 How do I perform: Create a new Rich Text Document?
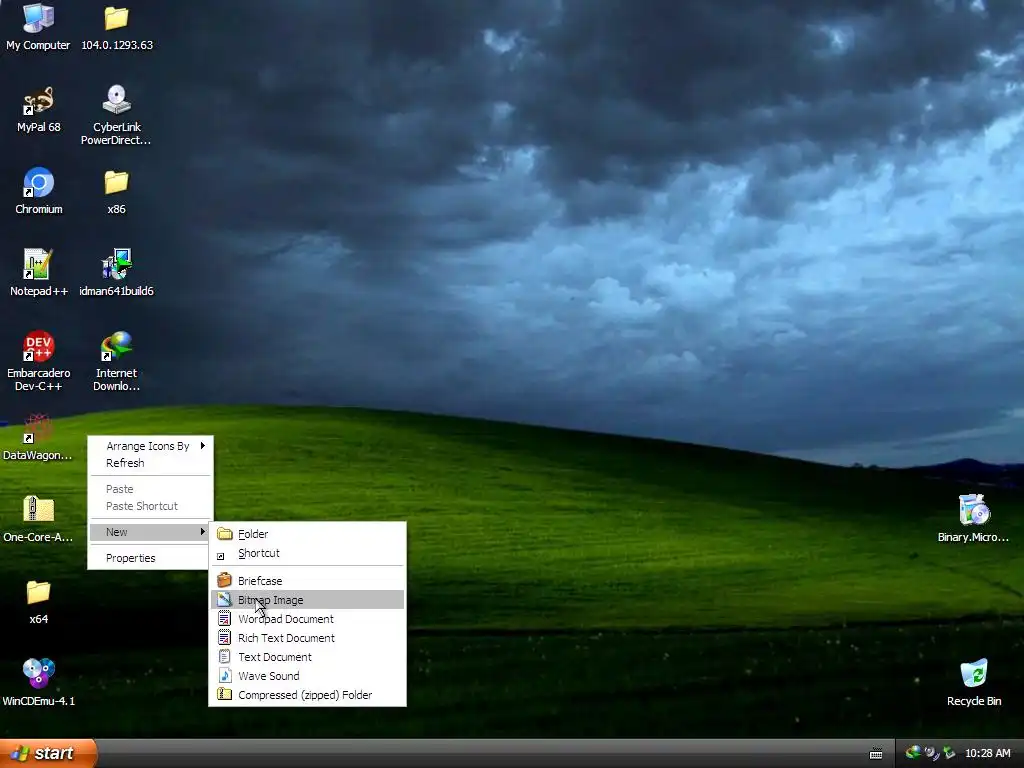tap(308, 638)
